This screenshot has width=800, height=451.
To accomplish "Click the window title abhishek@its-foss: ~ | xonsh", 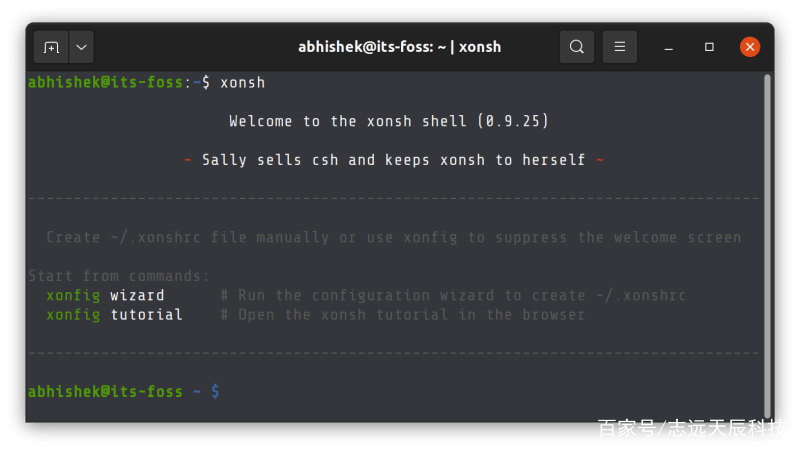I will point(399,47).
